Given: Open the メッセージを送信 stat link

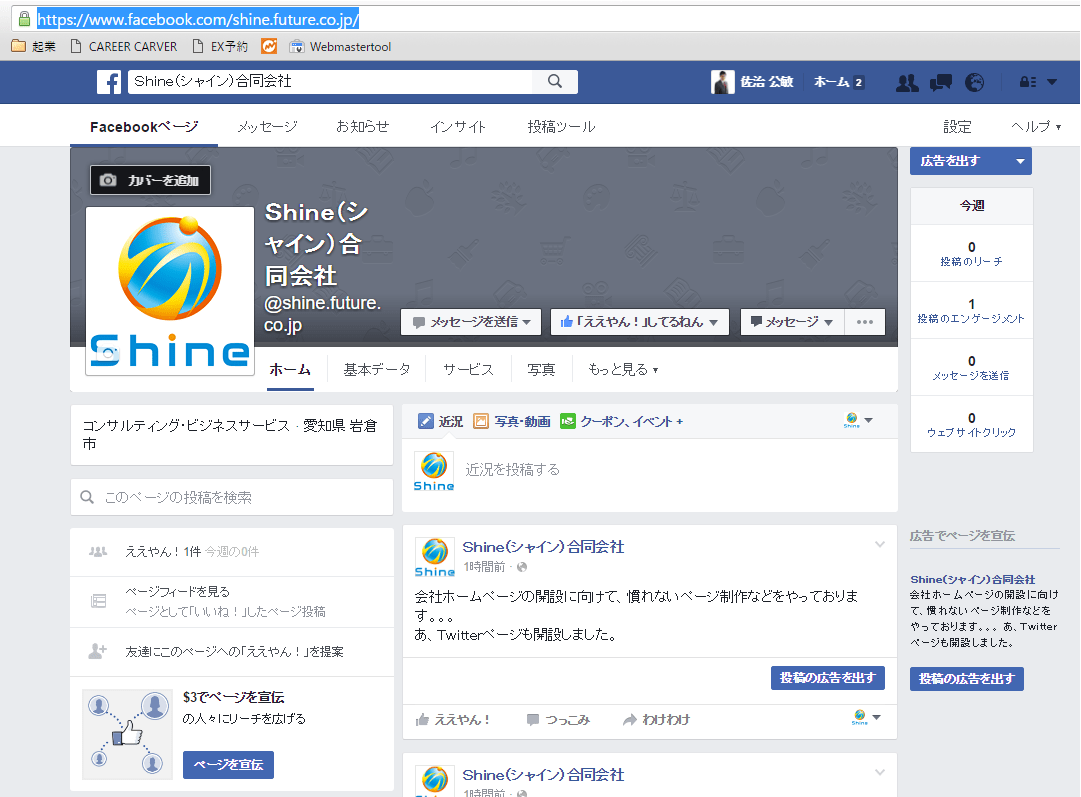Looking at the screenshot, I should tap(971, 376).
